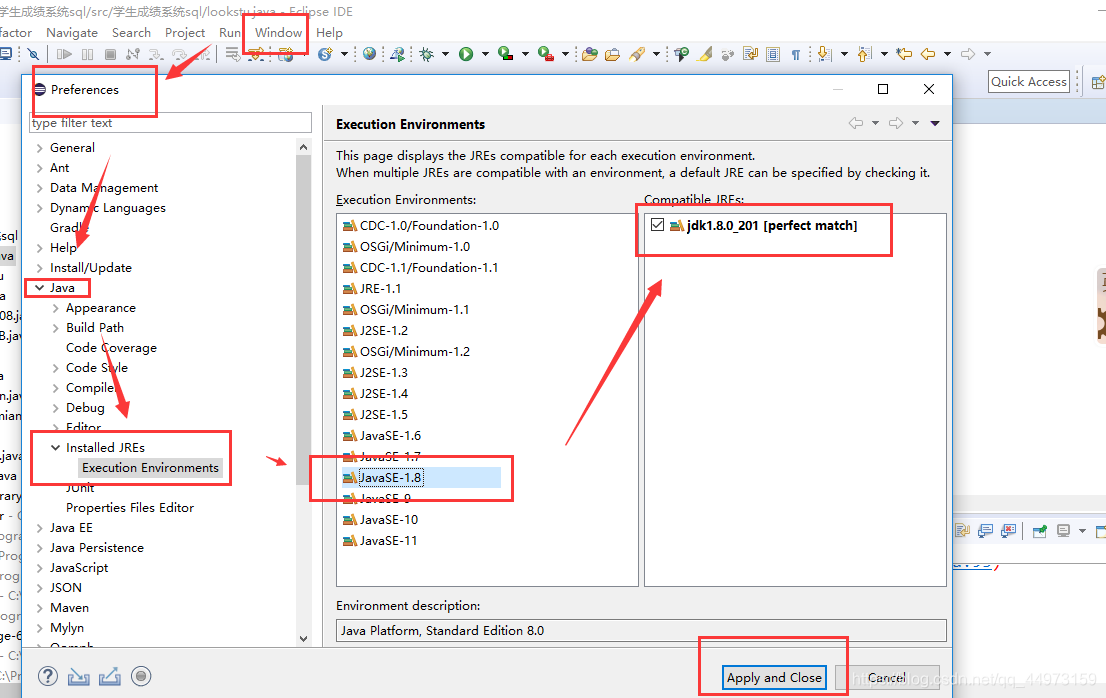Expand the Build Path node
Image resolution: width=1106 pixels, height=698 pixels.
click(56, 328)
